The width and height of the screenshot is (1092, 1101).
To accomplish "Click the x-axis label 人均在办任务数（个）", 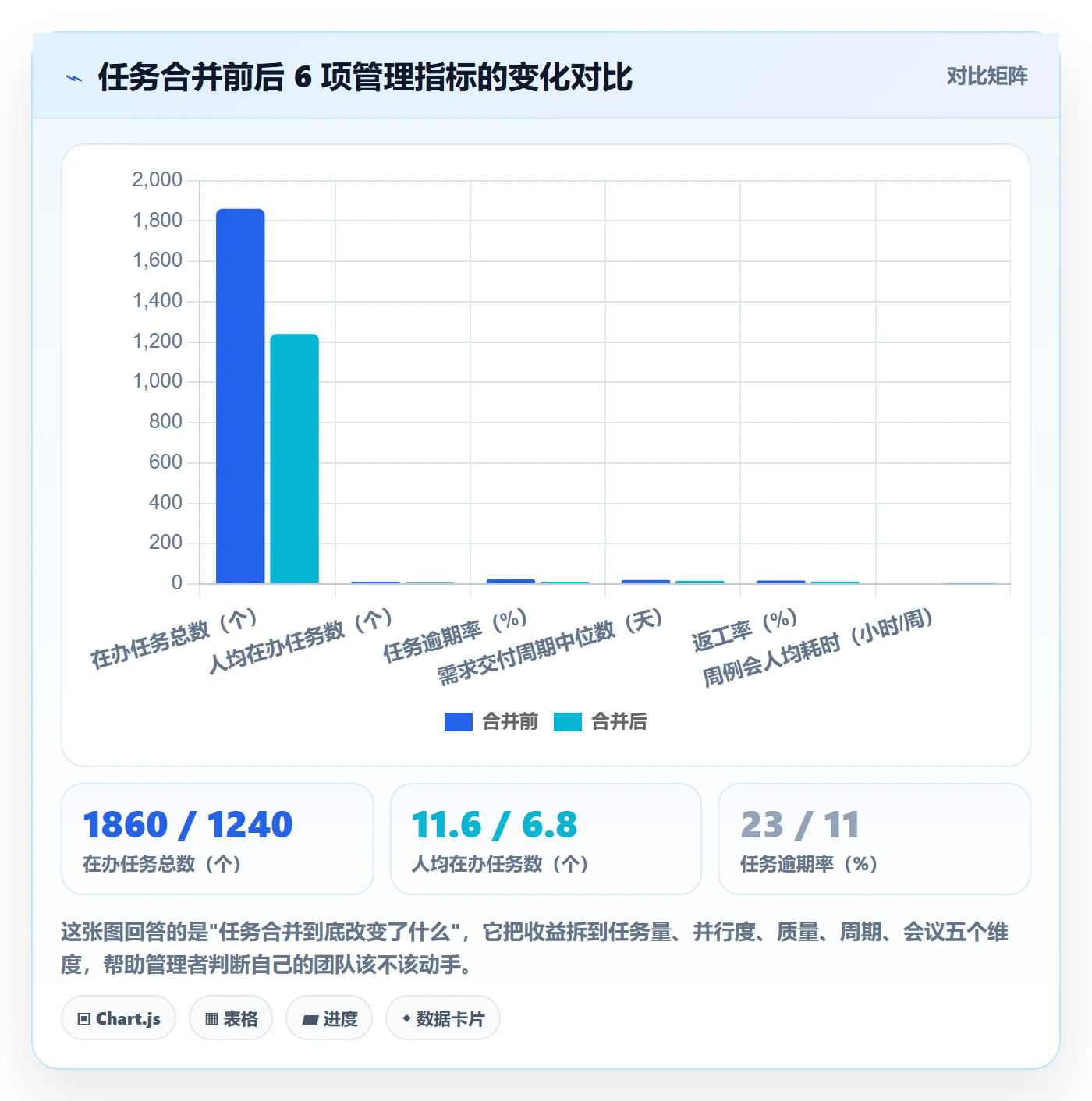I will tap(300, 642).
